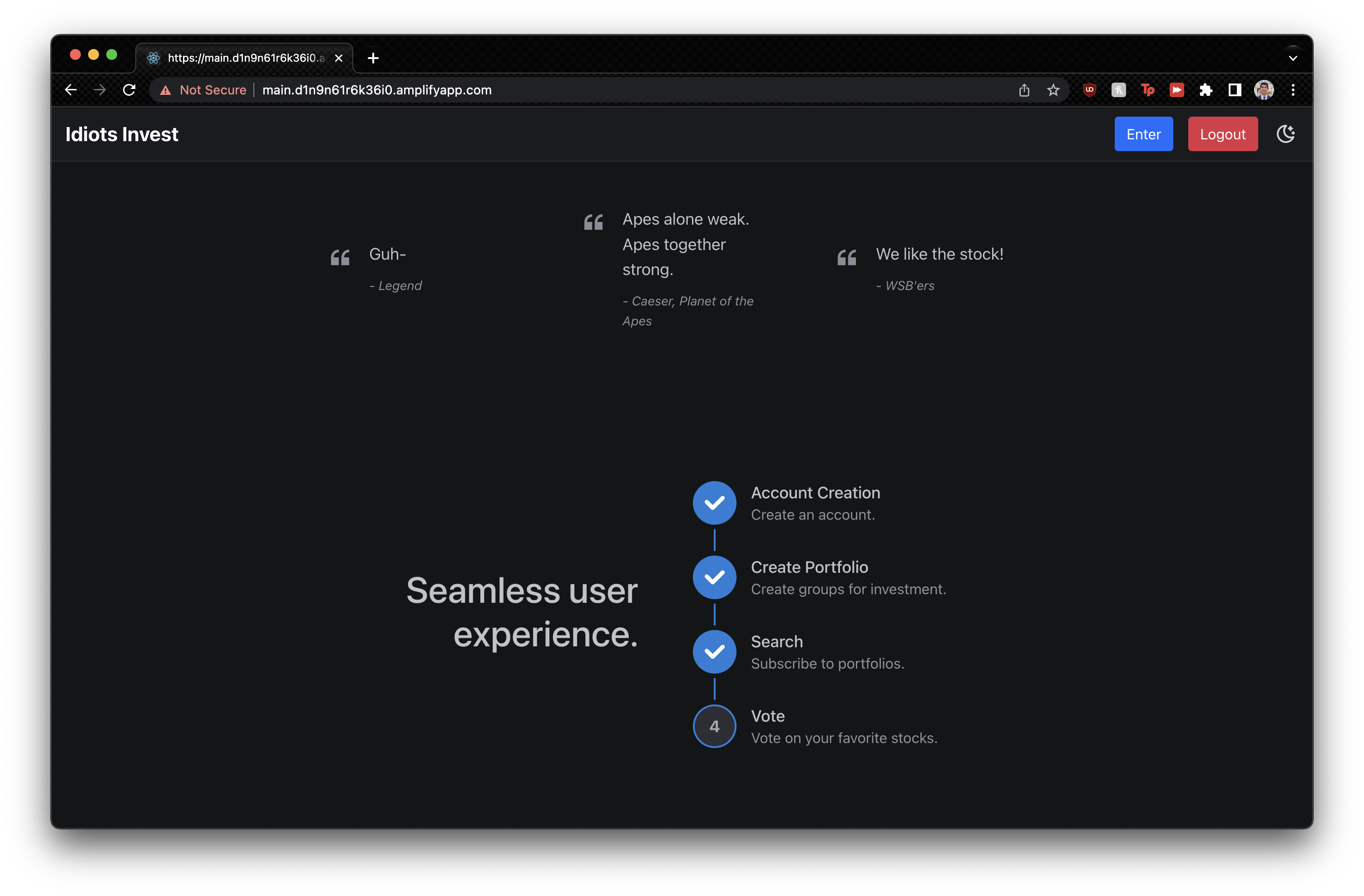
Task: Click the Tp red extension icon
Action: [1147, 90]
